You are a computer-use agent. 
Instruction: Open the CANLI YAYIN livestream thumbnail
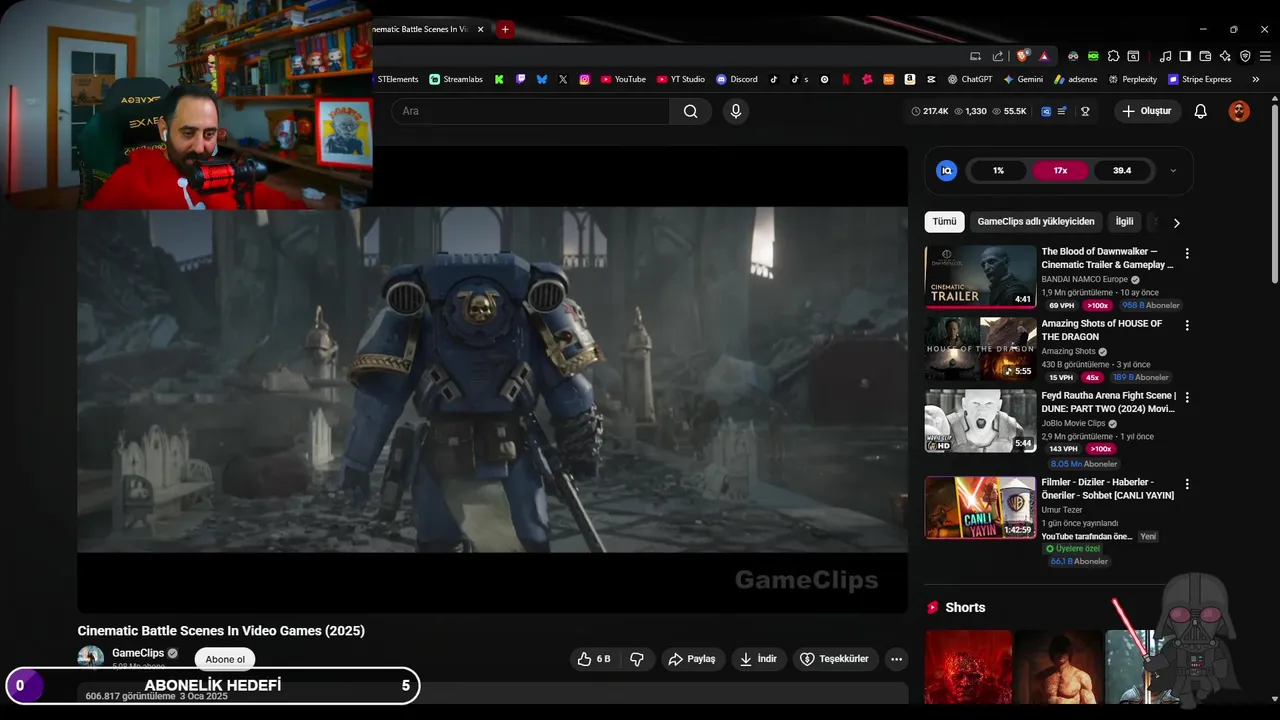980,507
